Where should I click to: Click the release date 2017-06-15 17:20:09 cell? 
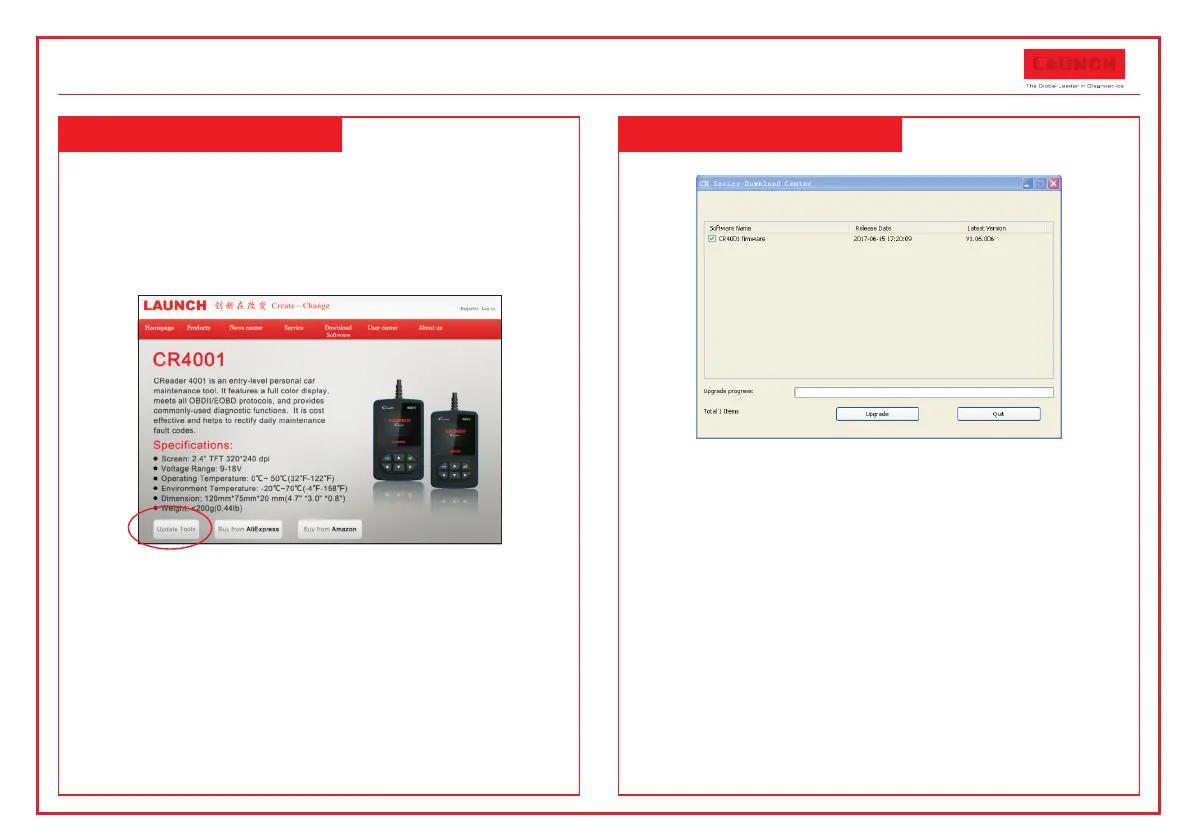coord(883,238)
